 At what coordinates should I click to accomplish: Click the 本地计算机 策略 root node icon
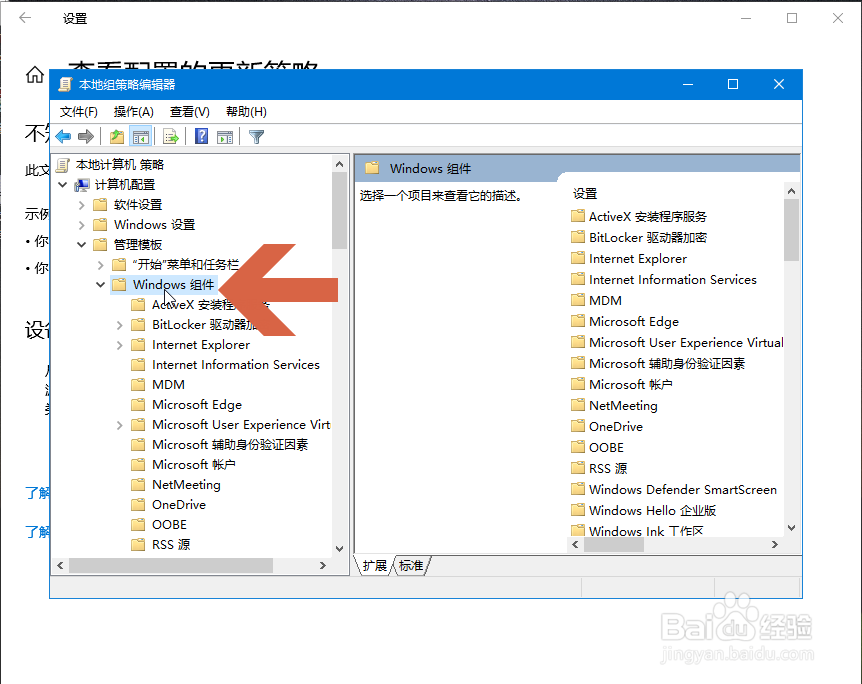(x=63, y=164)
